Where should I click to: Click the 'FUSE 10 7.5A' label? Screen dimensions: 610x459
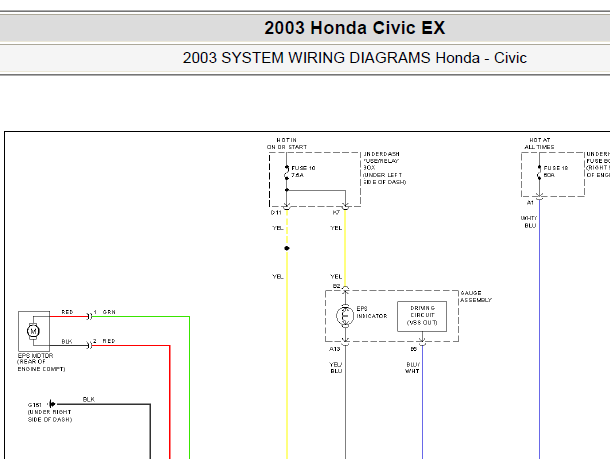pos(303,172)
